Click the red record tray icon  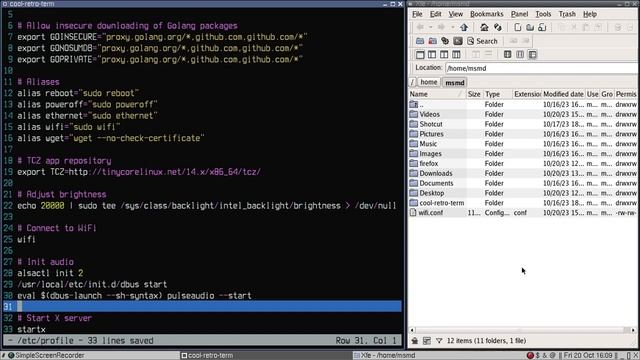530,355
